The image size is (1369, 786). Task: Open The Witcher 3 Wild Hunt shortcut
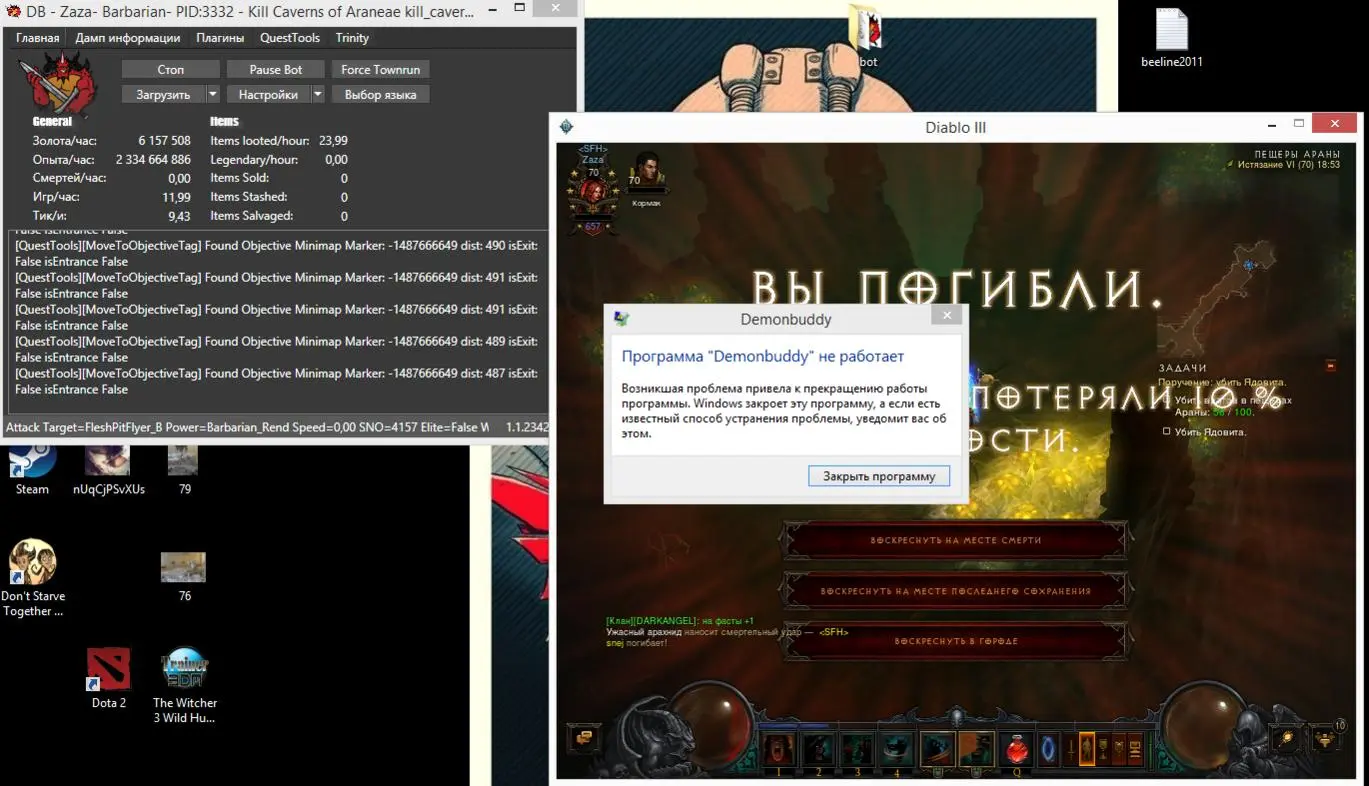click(x=184, y=669)
